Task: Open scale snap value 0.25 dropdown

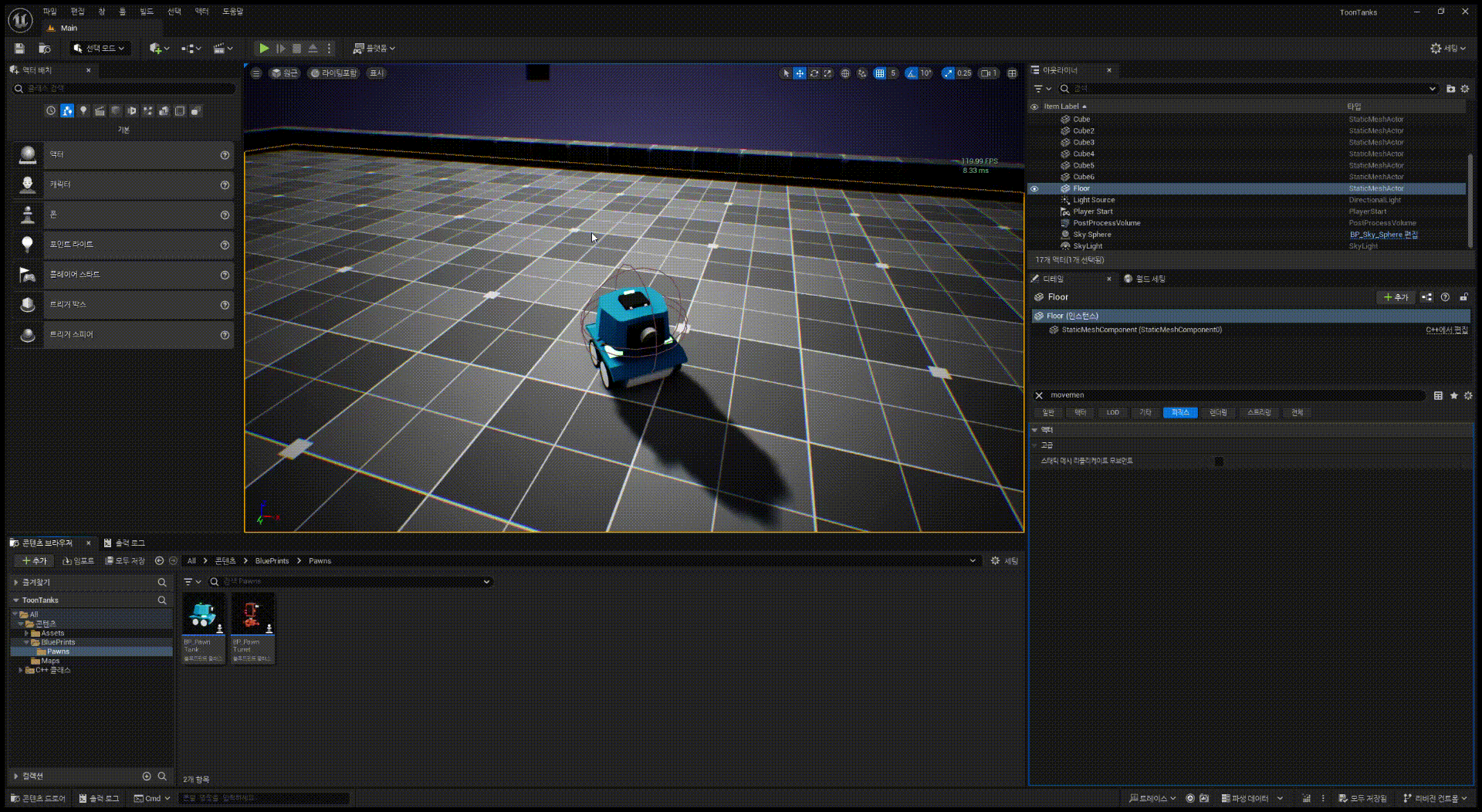Action: coord(964,73)
